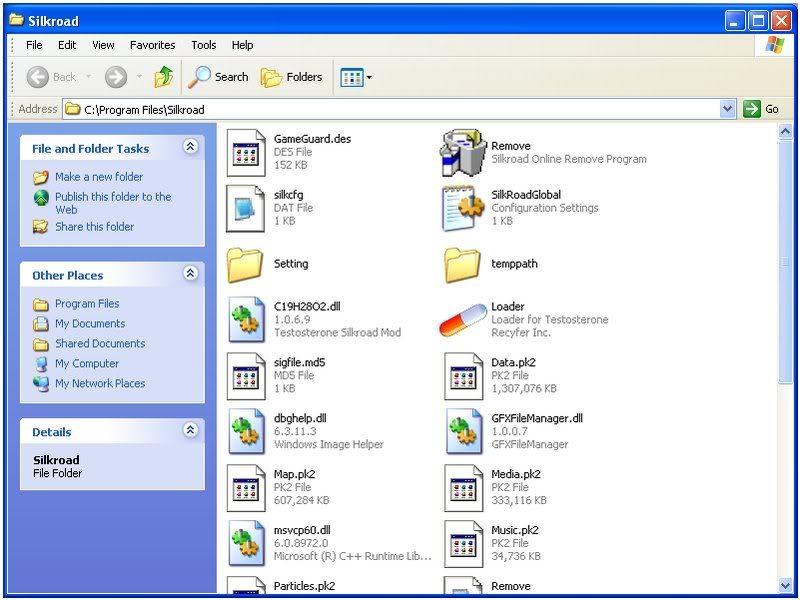Click the vertical scrollbar up arrow
800x600 pixels.
pyautogui.click(x=785, y=132)
